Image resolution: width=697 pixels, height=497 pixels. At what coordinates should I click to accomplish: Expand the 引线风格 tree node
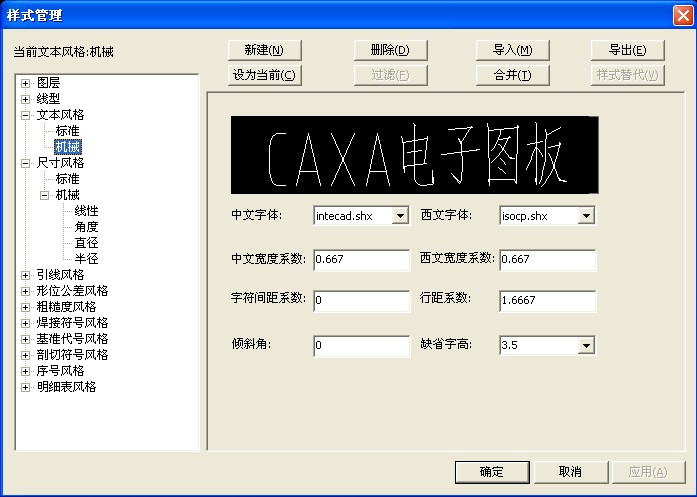tap(25, 275)
